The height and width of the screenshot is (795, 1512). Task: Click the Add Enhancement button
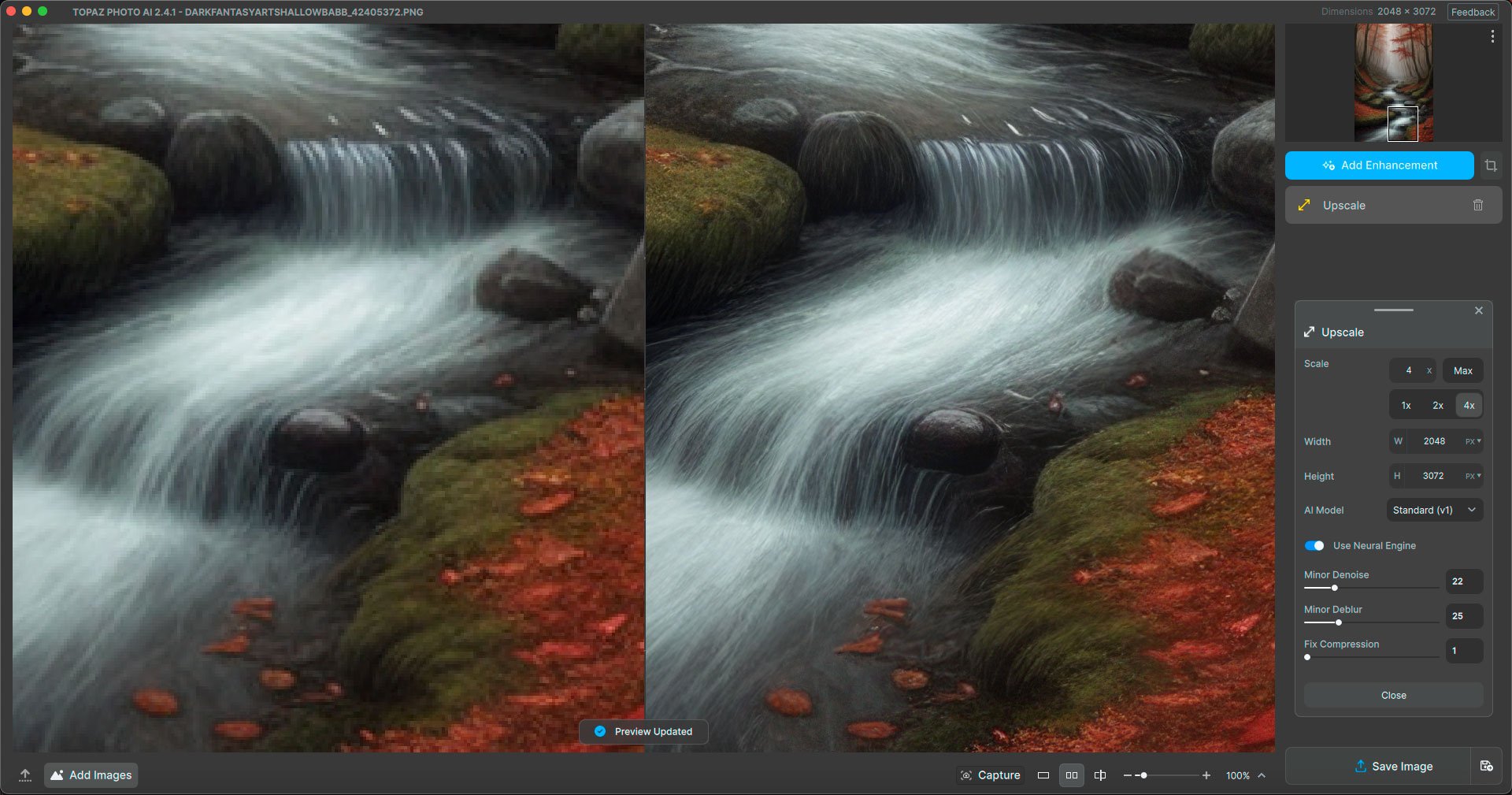pos(1379,165)
